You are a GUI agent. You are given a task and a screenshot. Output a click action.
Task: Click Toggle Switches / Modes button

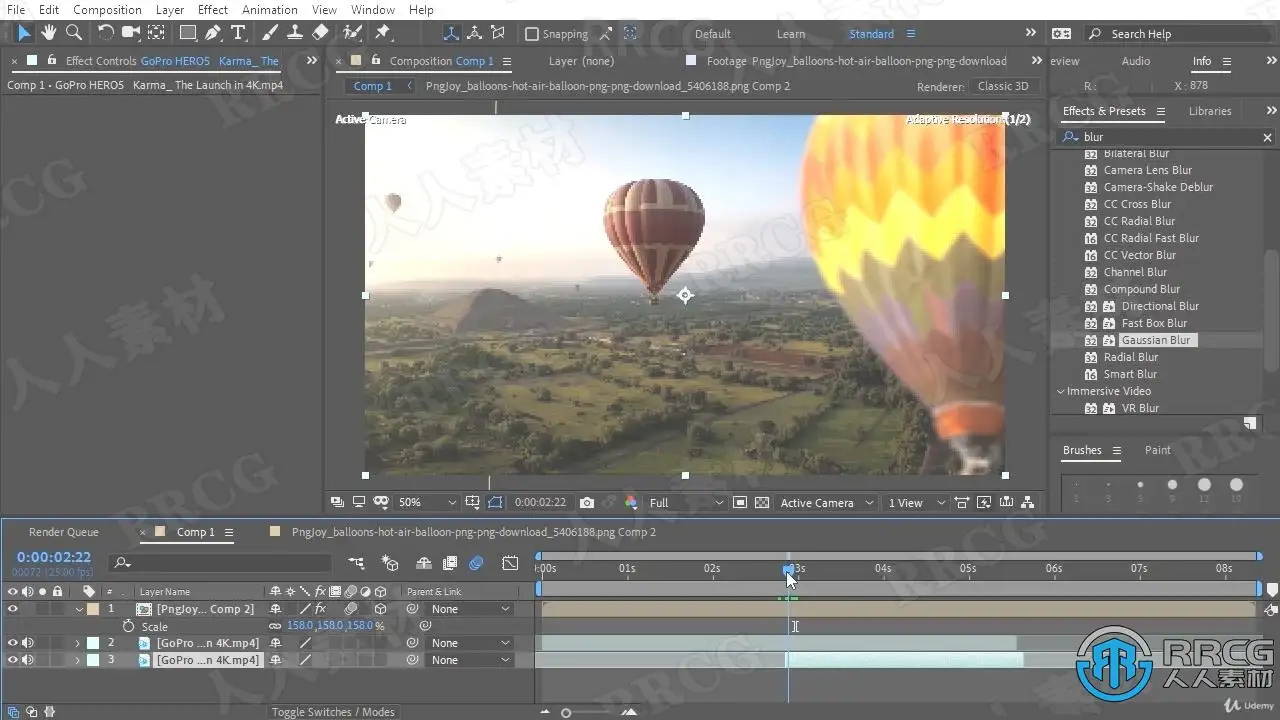(333, 712)
